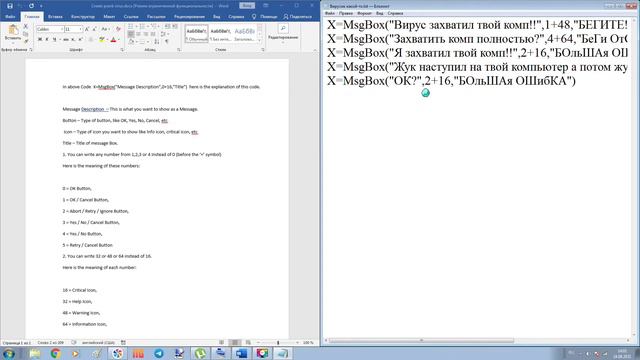Open Notepad's Правка menu
640x360 pixels.
click(346, 13)
